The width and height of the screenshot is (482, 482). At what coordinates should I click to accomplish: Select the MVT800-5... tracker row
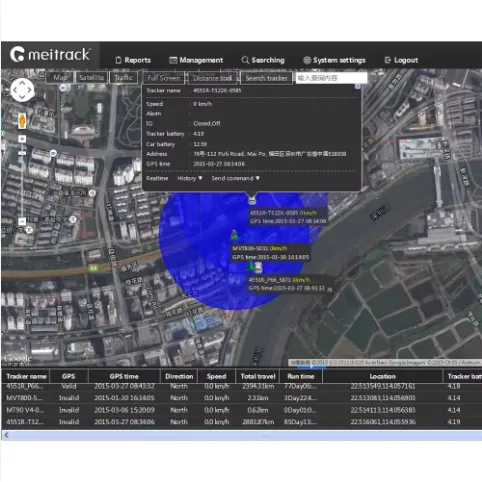click(x=242, y=398)
